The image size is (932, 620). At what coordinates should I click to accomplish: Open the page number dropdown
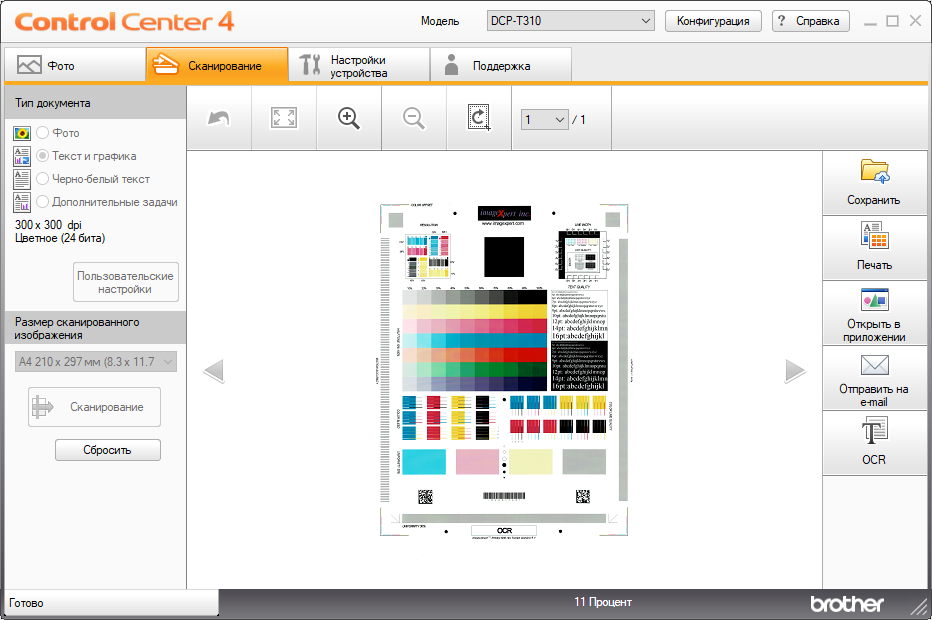click(x=544, y=119)
